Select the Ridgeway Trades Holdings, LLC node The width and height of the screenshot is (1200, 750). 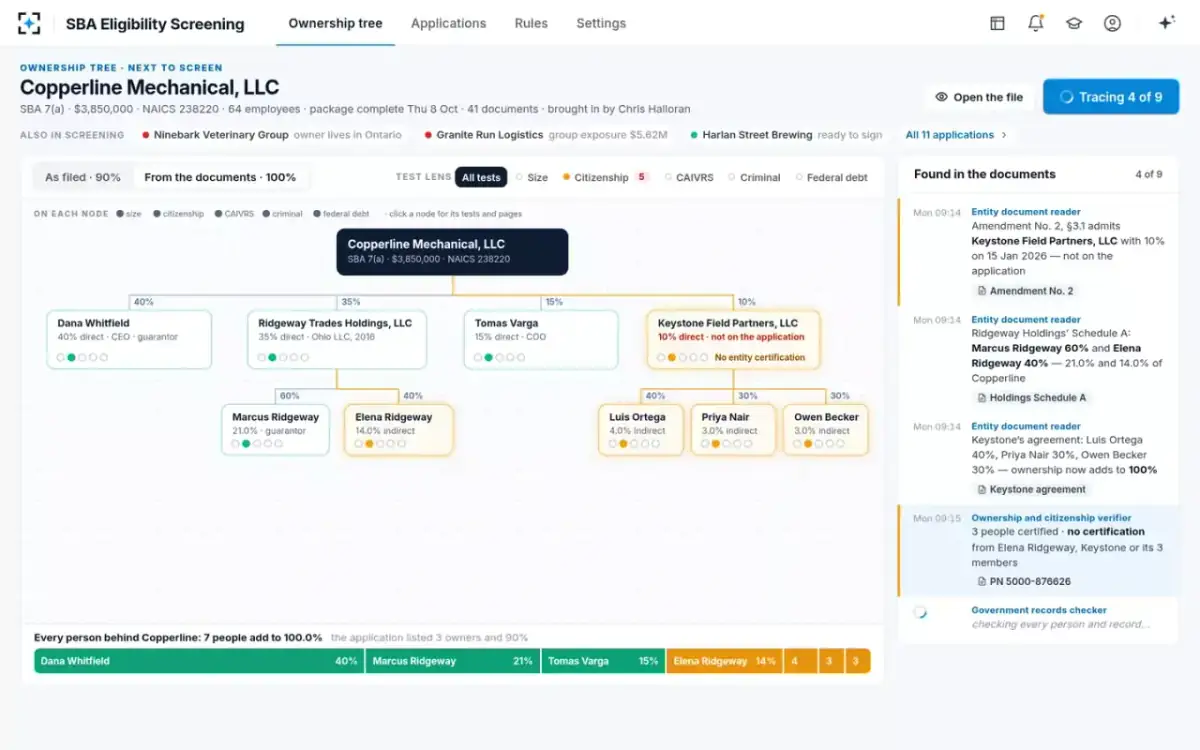337,339
